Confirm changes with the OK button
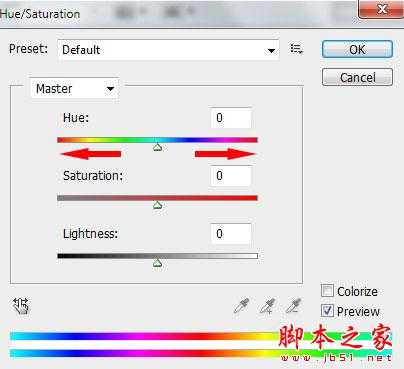This screenshot has width=404, height=369. (357, 50)
